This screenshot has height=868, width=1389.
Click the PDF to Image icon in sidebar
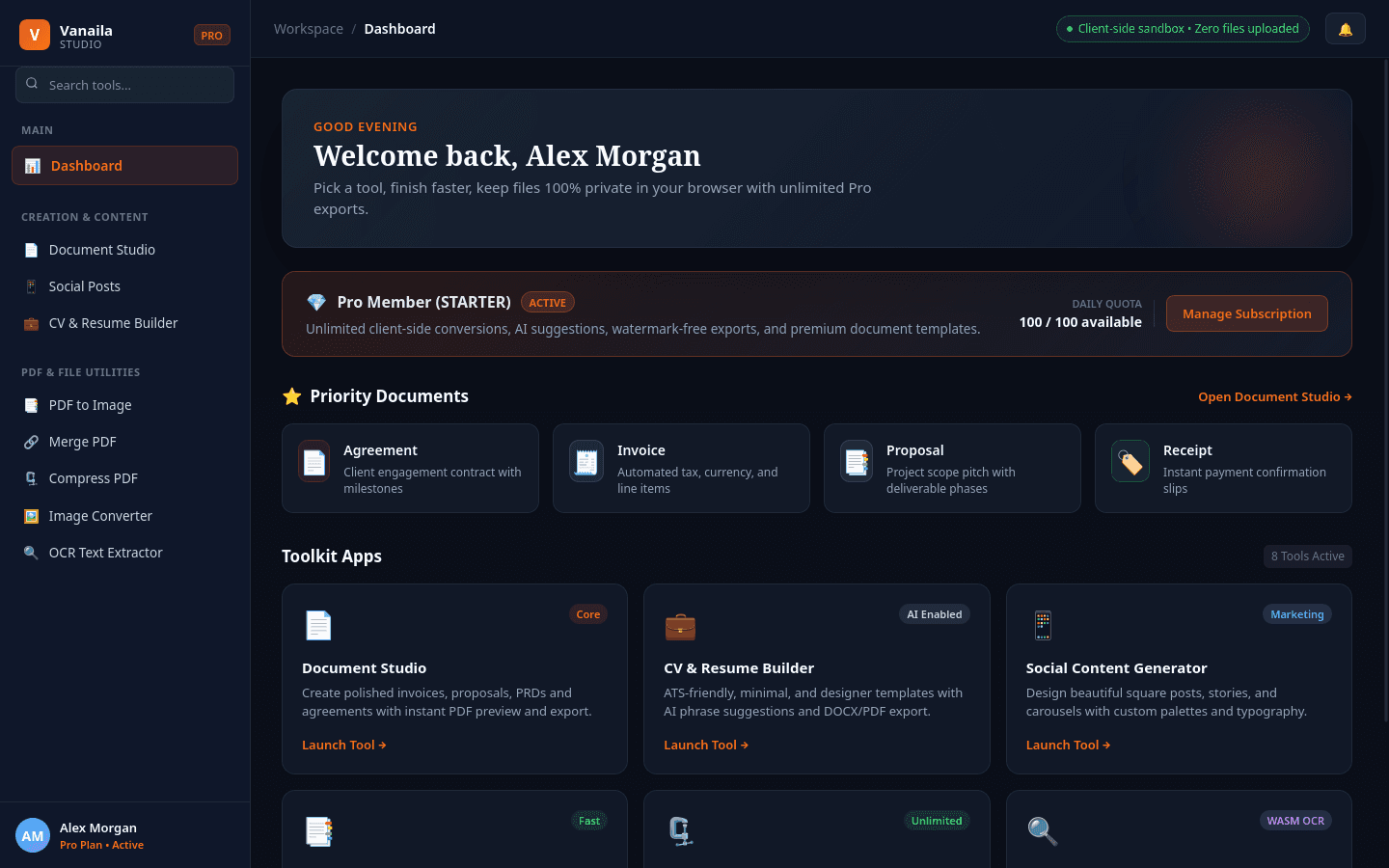point(31,405)
